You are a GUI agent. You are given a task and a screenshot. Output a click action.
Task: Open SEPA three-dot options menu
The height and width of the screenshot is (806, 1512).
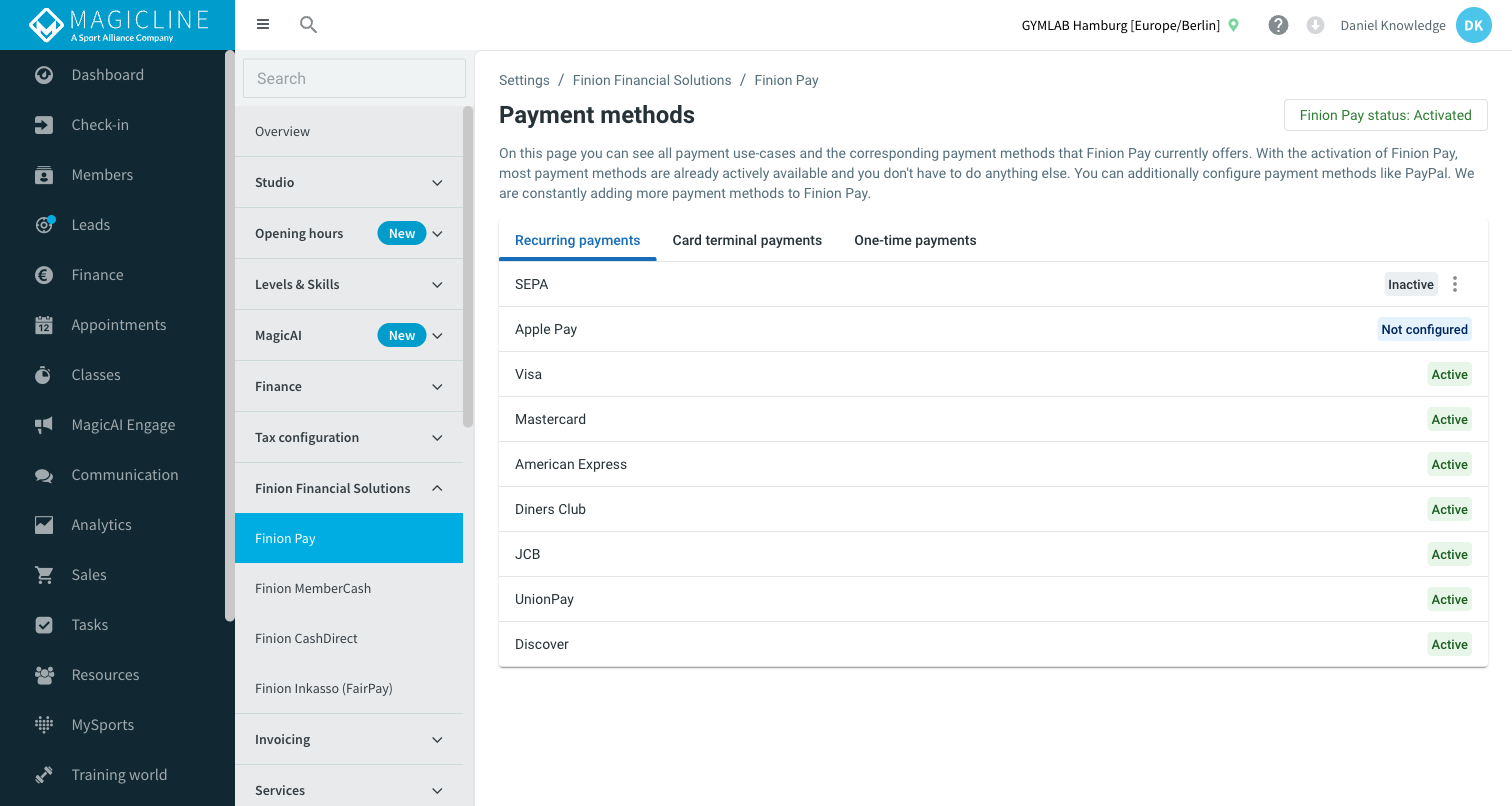coord(1455,284)
